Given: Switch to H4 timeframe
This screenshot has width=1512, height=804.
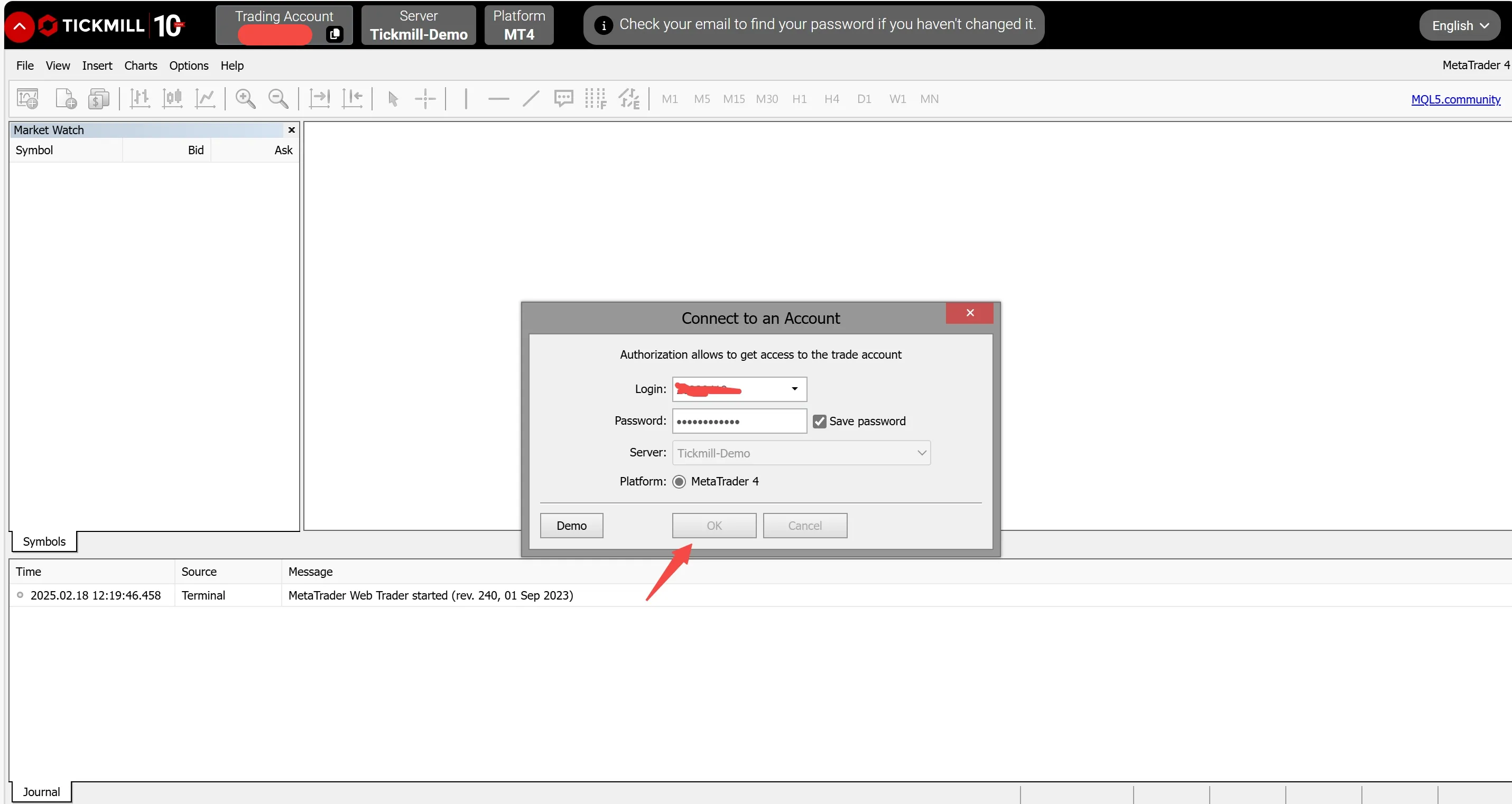Looking at the screenshot, I should (x=832, y=99).
